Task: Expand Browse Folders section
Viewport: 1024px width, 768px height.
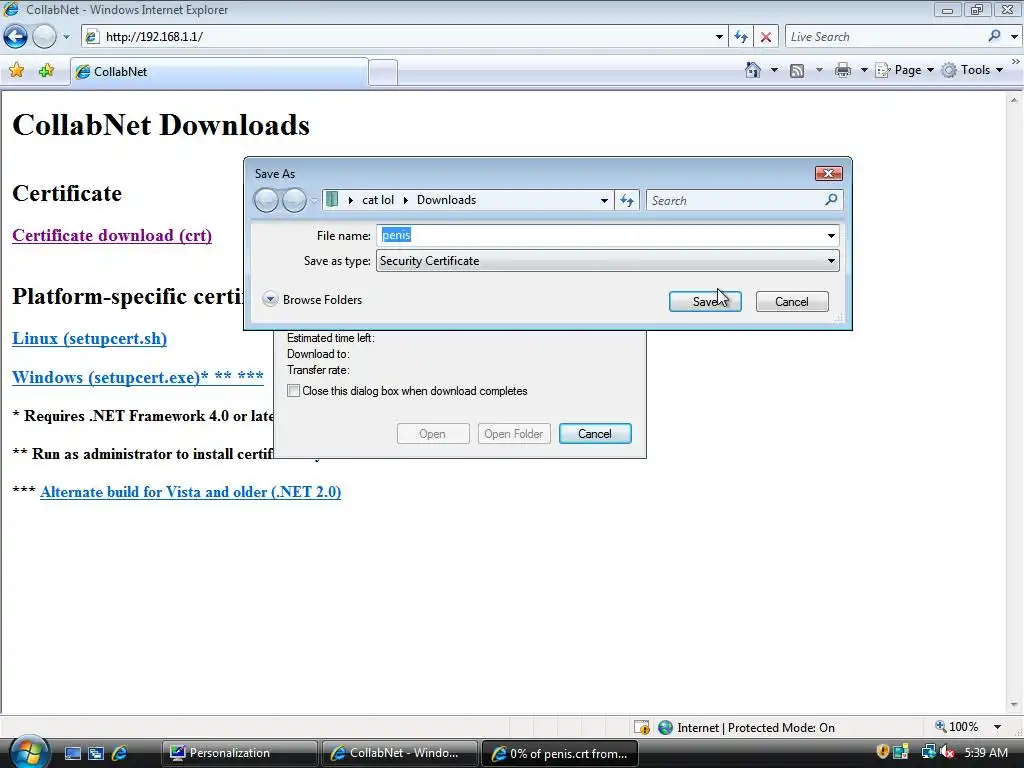Action: 312,299
